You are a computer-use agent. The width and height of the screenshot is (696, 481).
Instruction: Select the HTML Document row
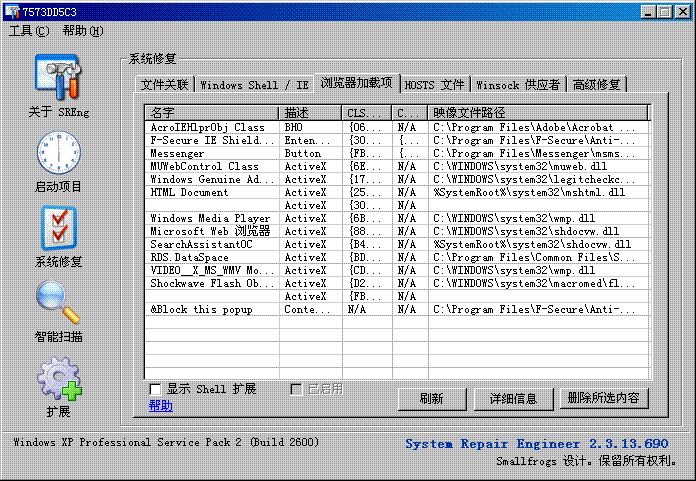(x=397, y=192)
